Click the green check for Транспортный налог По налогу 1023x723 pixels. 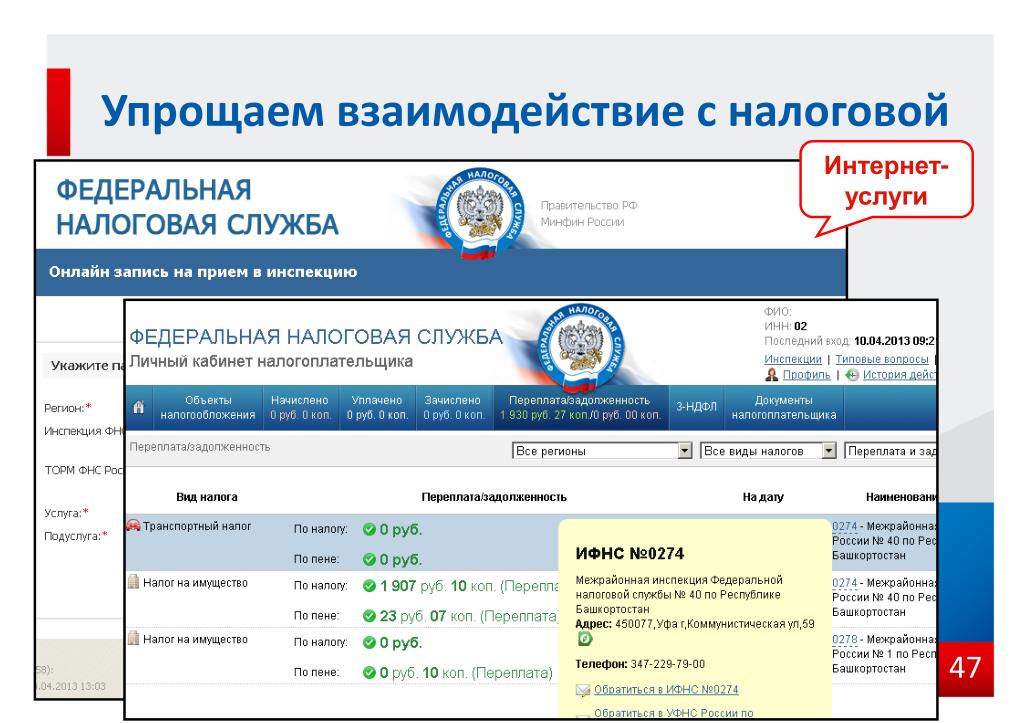[x=369, y=529]
